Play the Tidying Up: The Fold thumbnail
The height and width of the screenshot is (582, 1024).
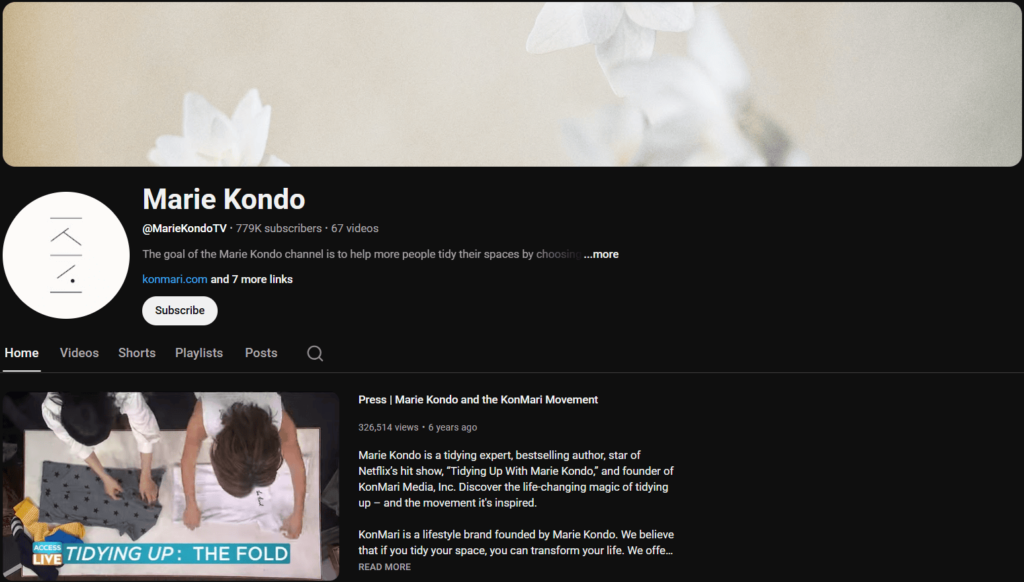[170, 486]
